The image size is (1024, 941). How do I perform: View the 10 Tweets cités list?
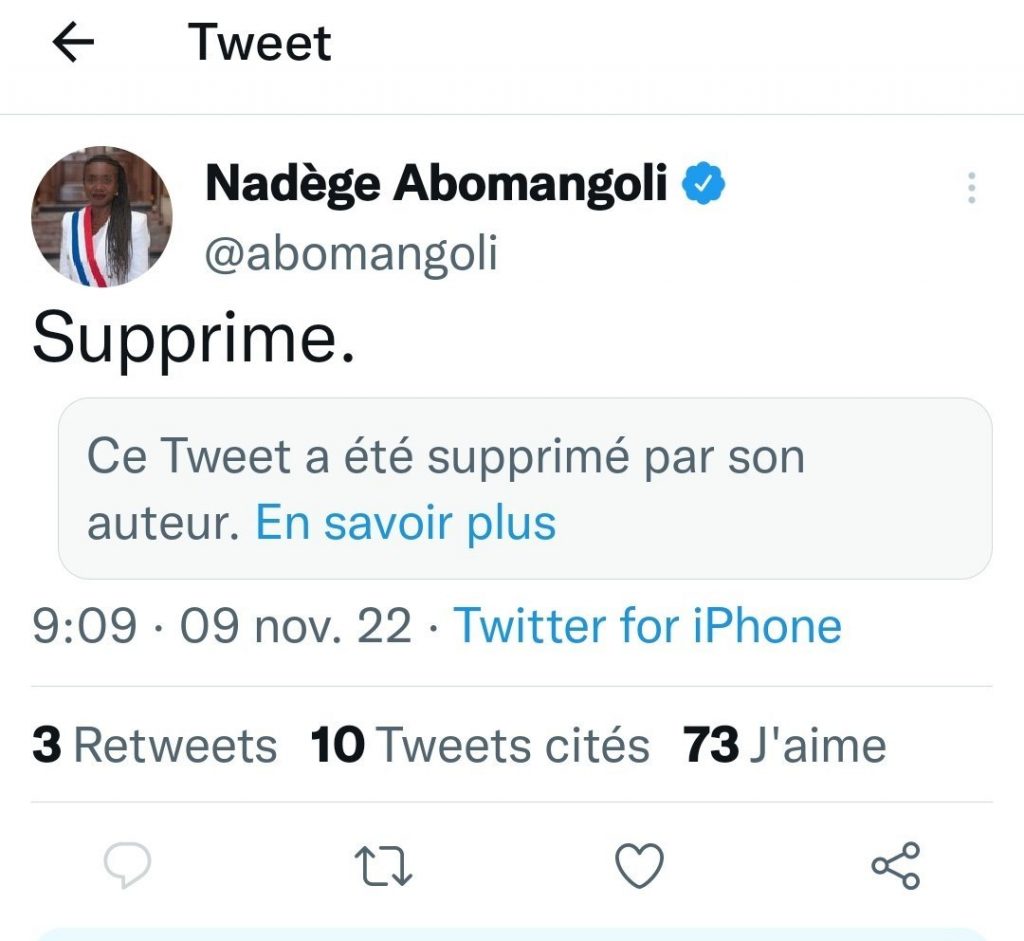480,745
